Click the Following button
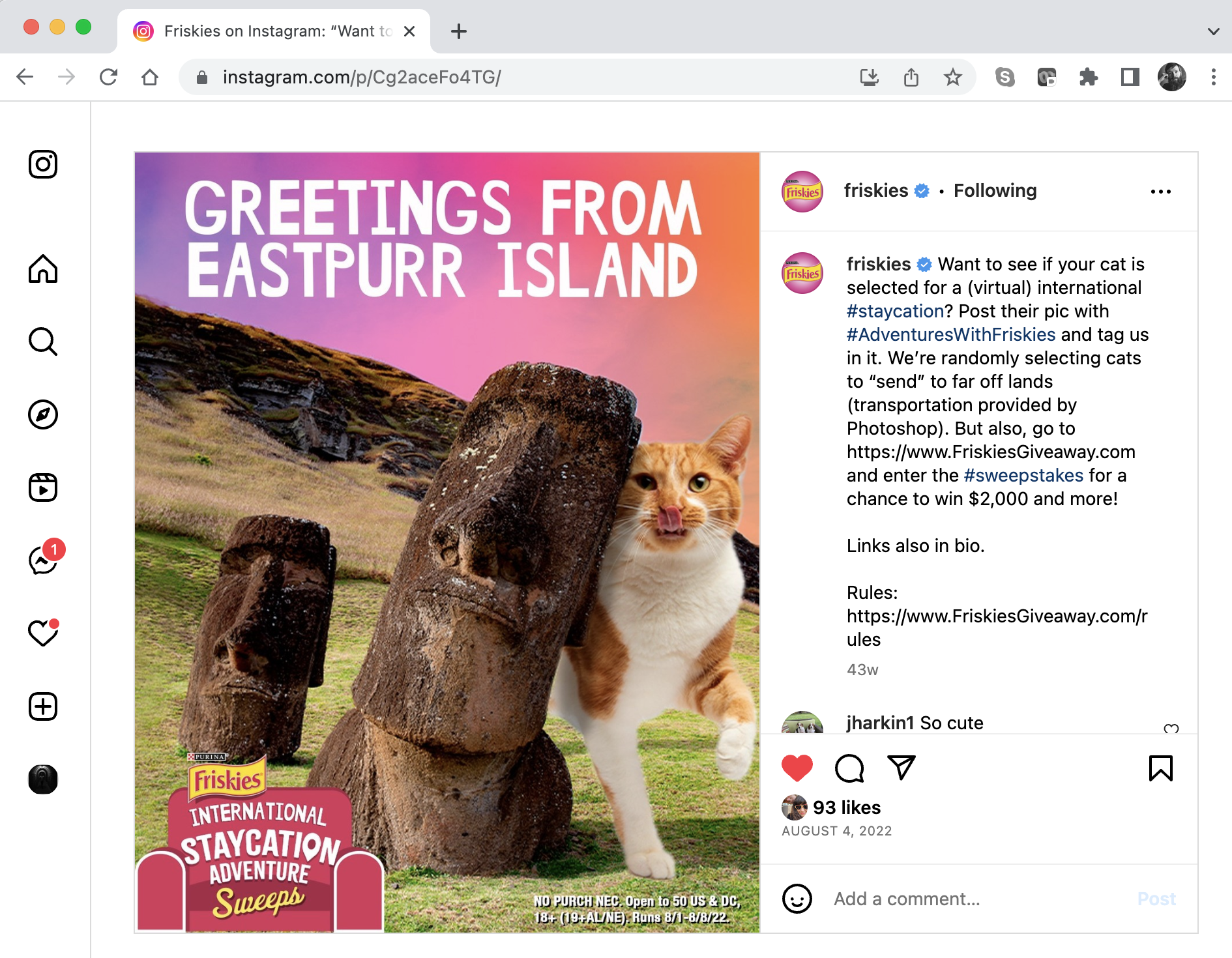The width and height of the screenshot is (1232, 958). [x=995, y=190]
